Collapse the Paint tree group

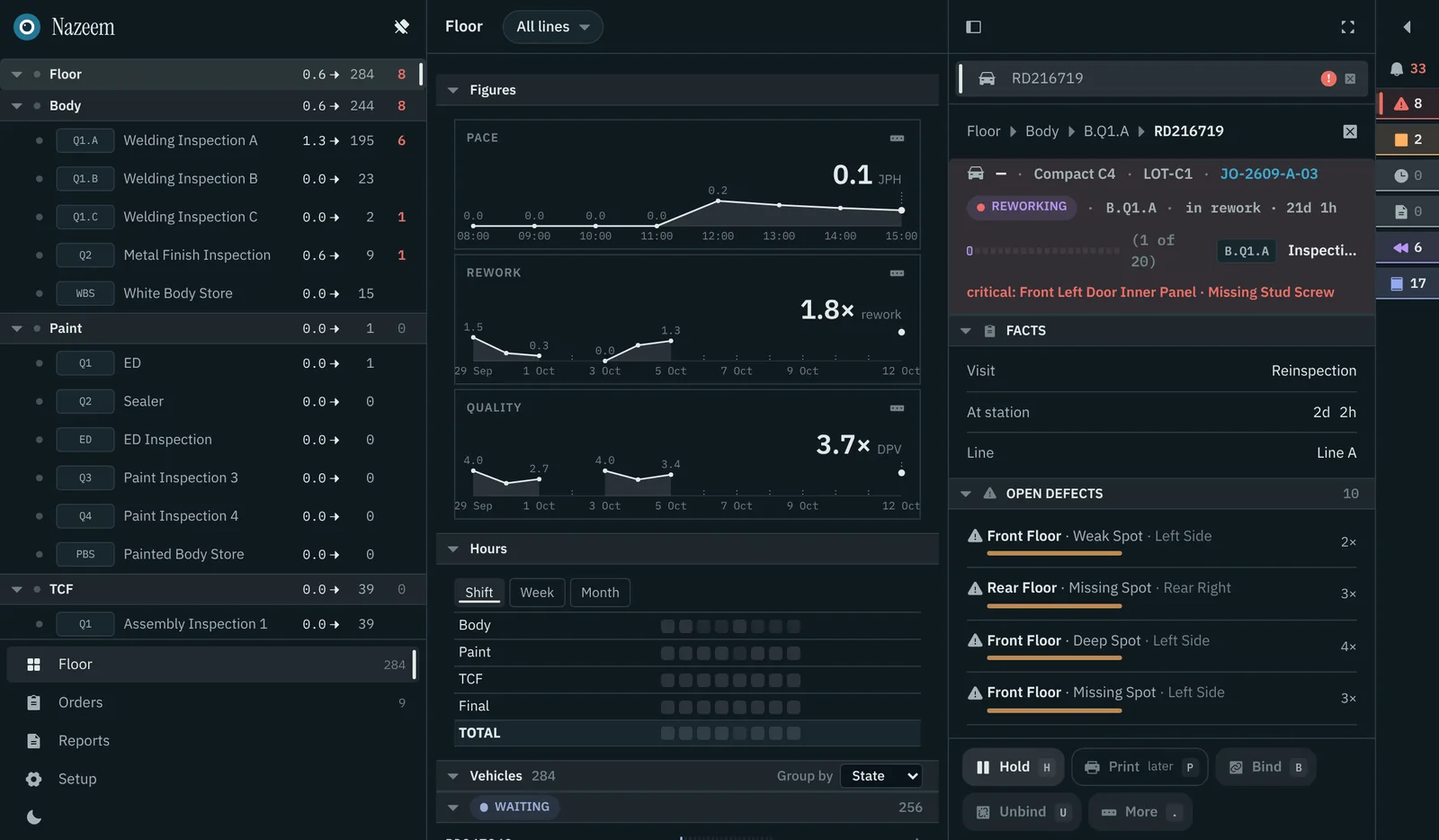pyautogui.click(x=16, y=329)
